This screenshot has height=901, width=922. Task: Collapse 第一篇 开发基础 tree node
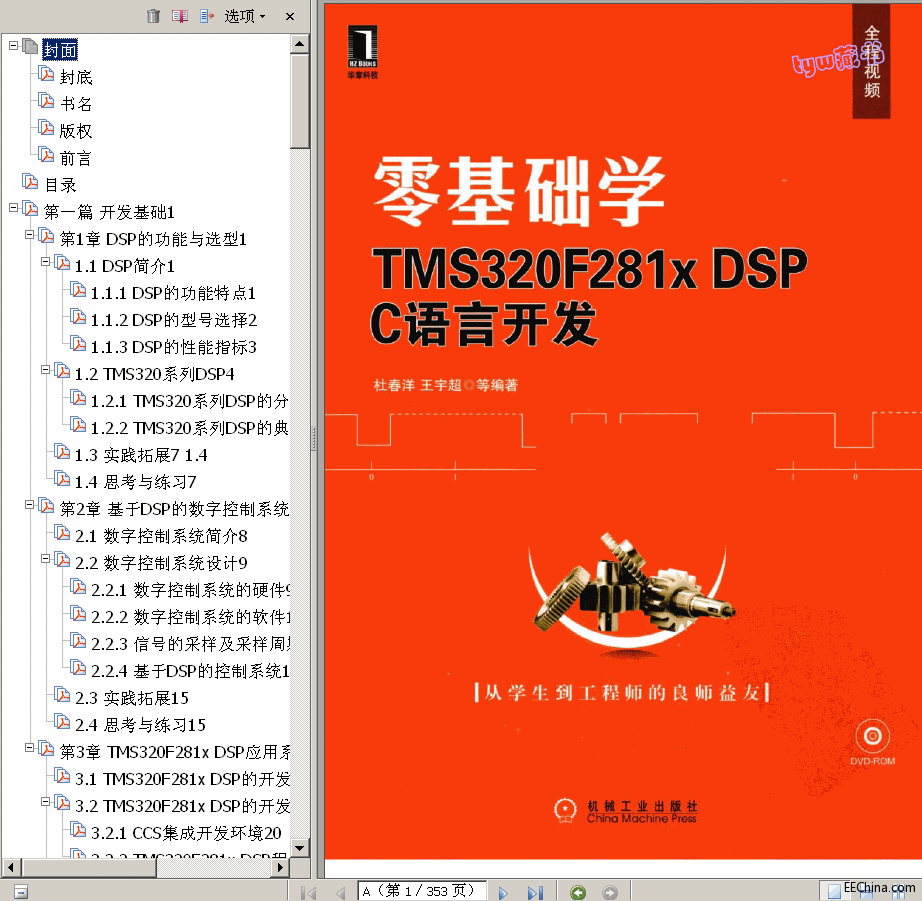(x=14, y=207)
